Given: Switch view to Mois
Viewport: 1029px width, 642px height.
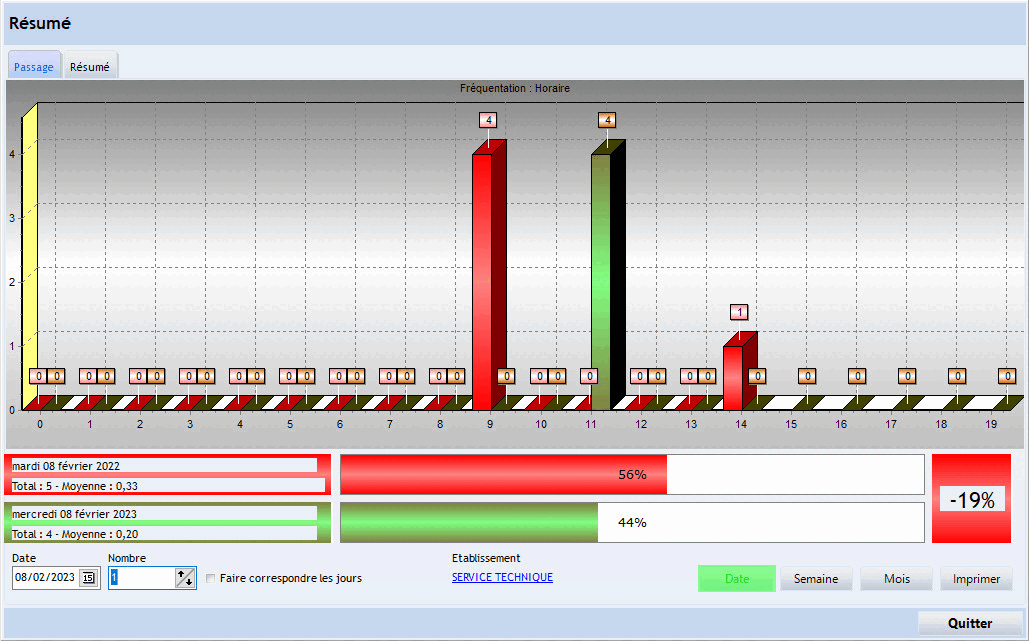Looking at the screenshot, I should [896, 578].
